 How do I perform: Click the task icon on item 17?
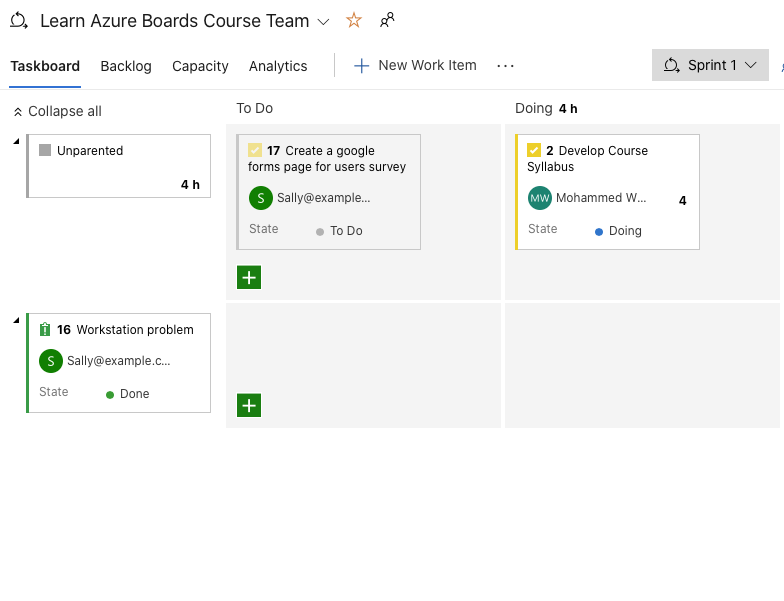coord(255,150)
